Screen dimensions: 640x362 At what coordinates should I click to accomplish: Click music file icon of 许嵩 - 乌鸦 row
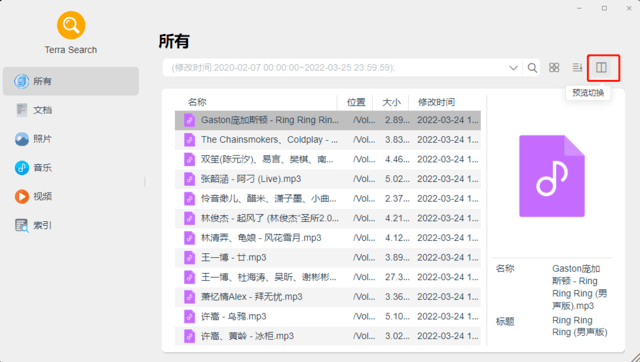click(x=189, y=316)
